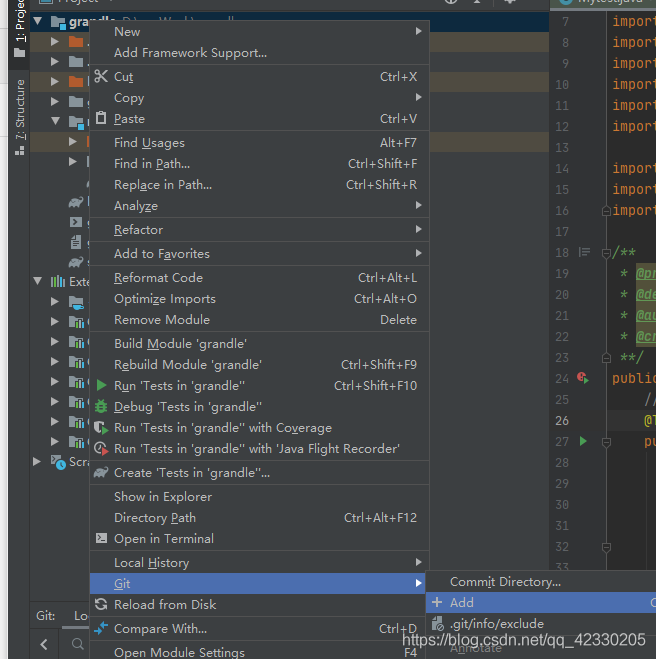Click the External Libraries bars icon
The height and width of the screenshot is (659, 656).
point(58,281)
